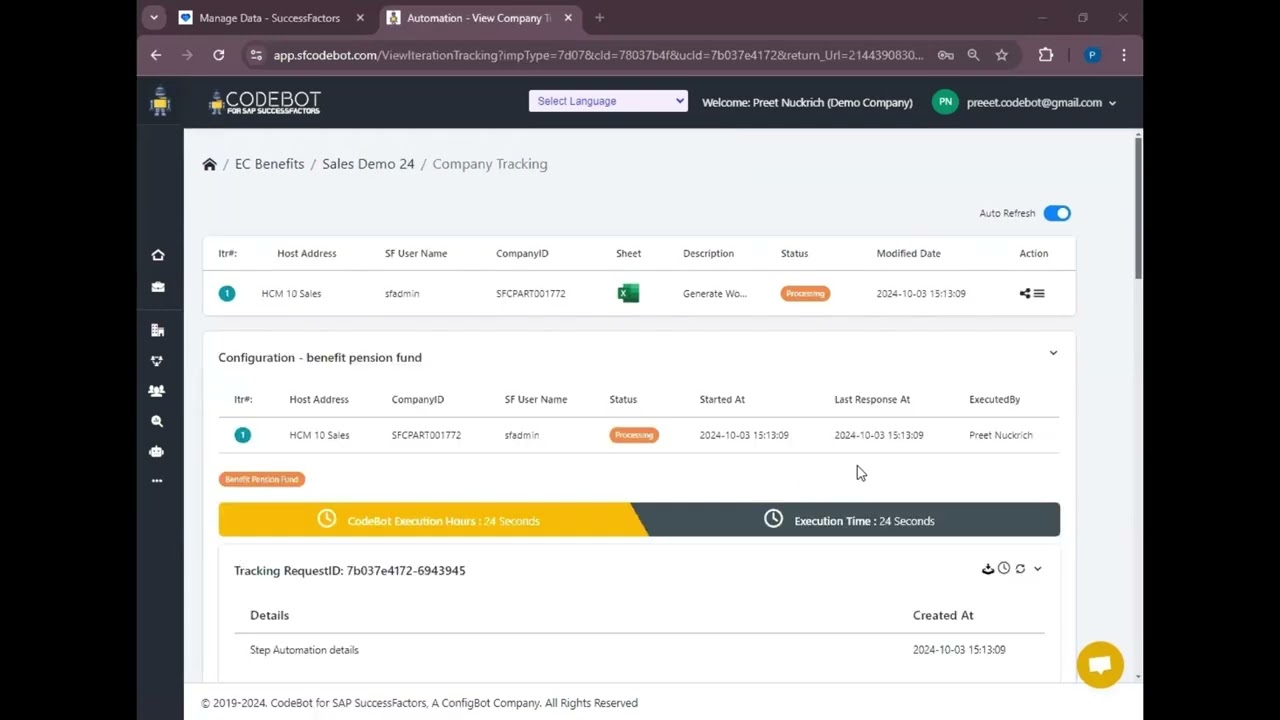This screenshot has height=720, width=1280.
Task: Click the clock icon beside Tracking RequestID
Action: click(1004, 569)
